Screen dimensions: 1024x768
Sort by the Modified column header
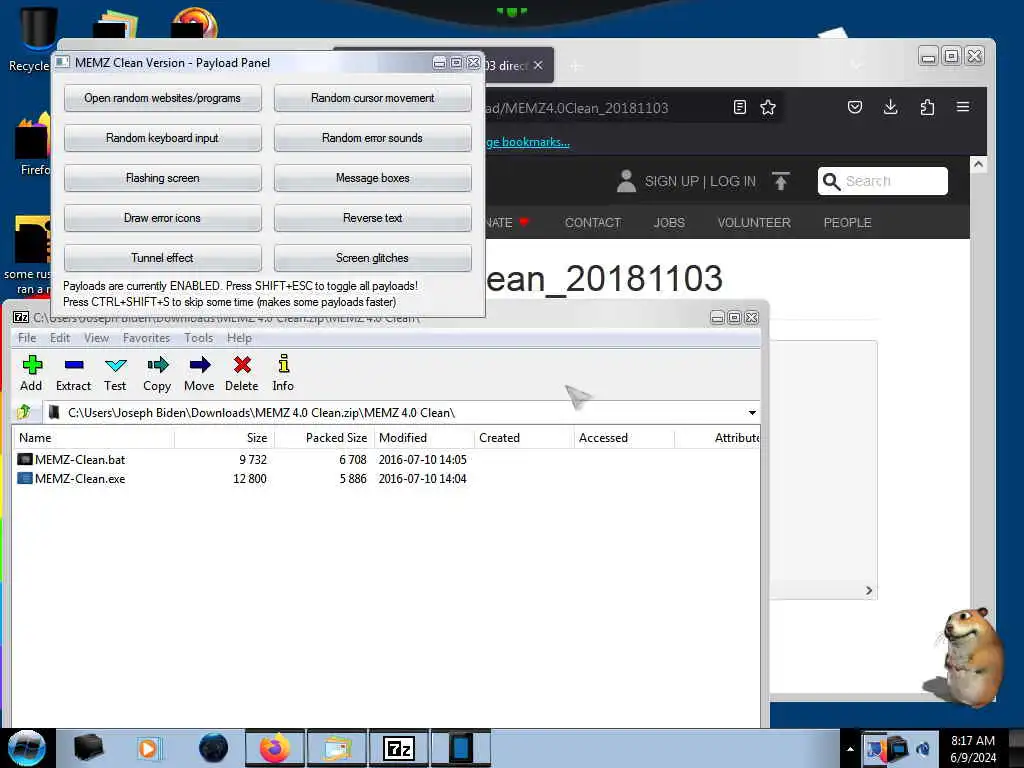click(x=424, y=438)
